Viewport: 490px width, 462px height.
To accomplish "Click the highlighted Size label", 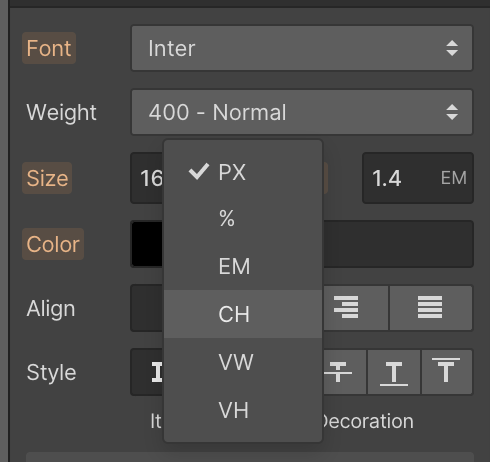I will pos(47,178).
